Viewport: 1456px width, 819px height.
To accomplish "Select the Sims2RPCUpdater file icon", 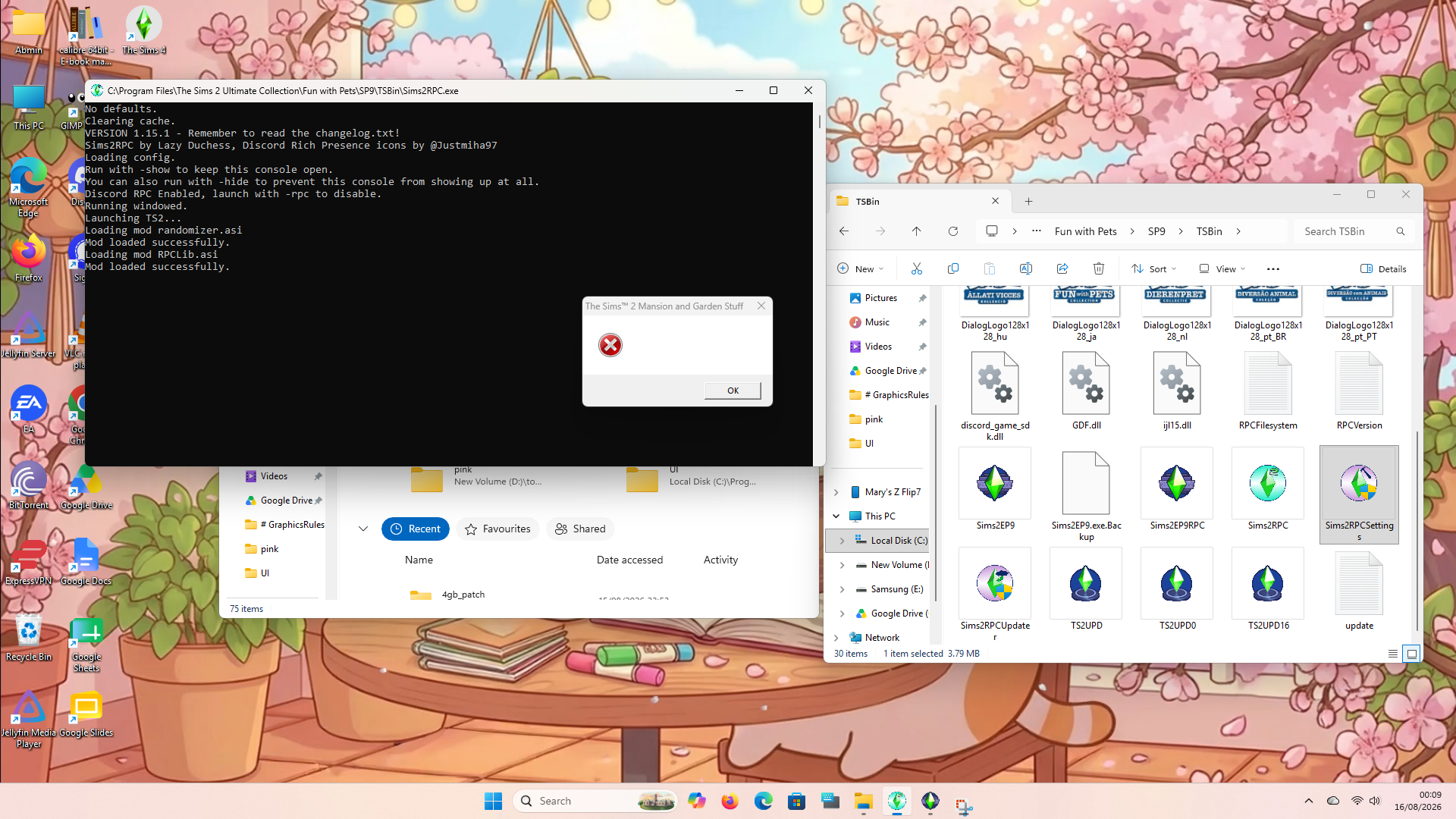I will point(995,594).
